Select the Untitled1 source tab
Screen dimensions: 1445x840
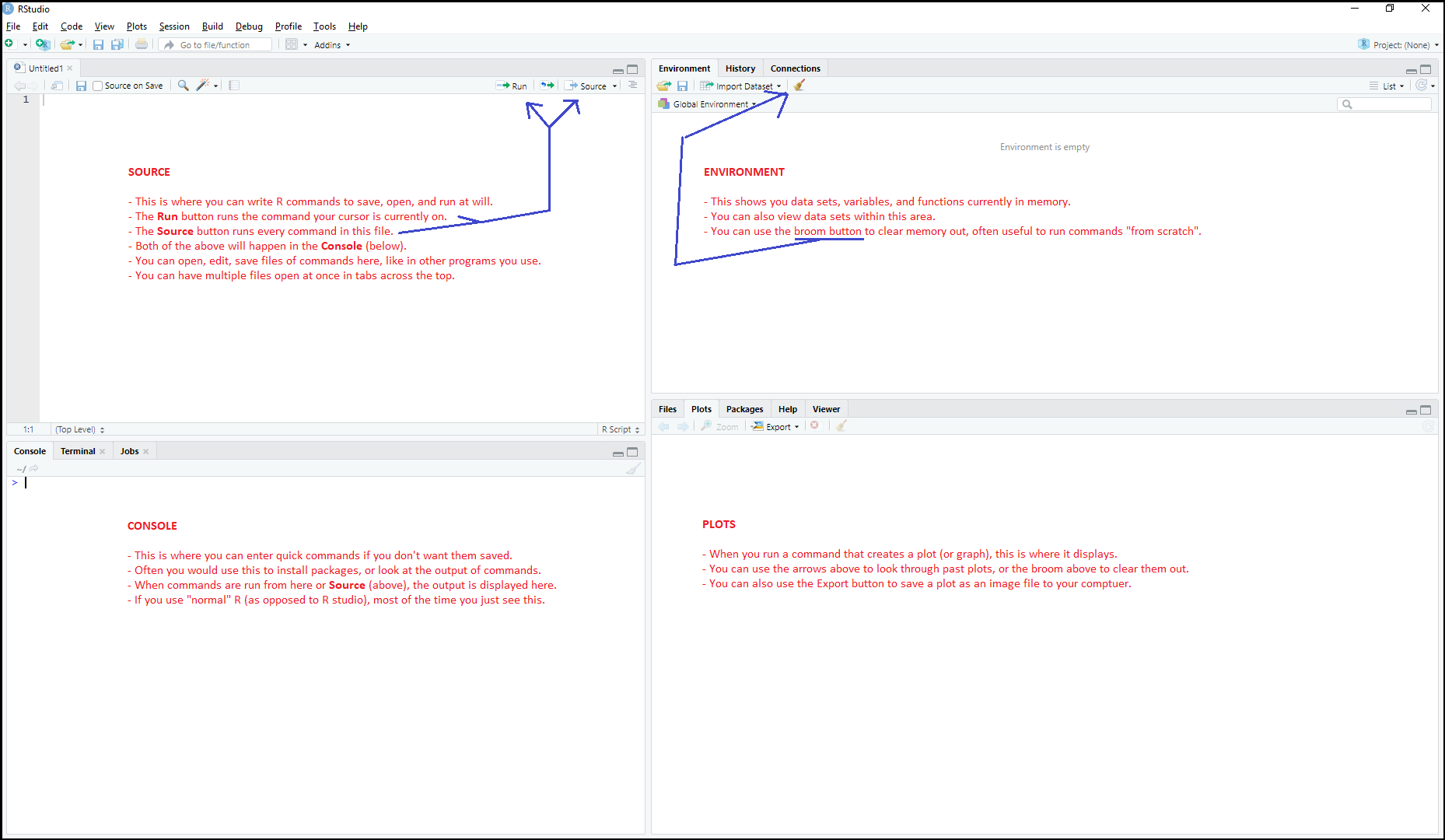[44, 68]
